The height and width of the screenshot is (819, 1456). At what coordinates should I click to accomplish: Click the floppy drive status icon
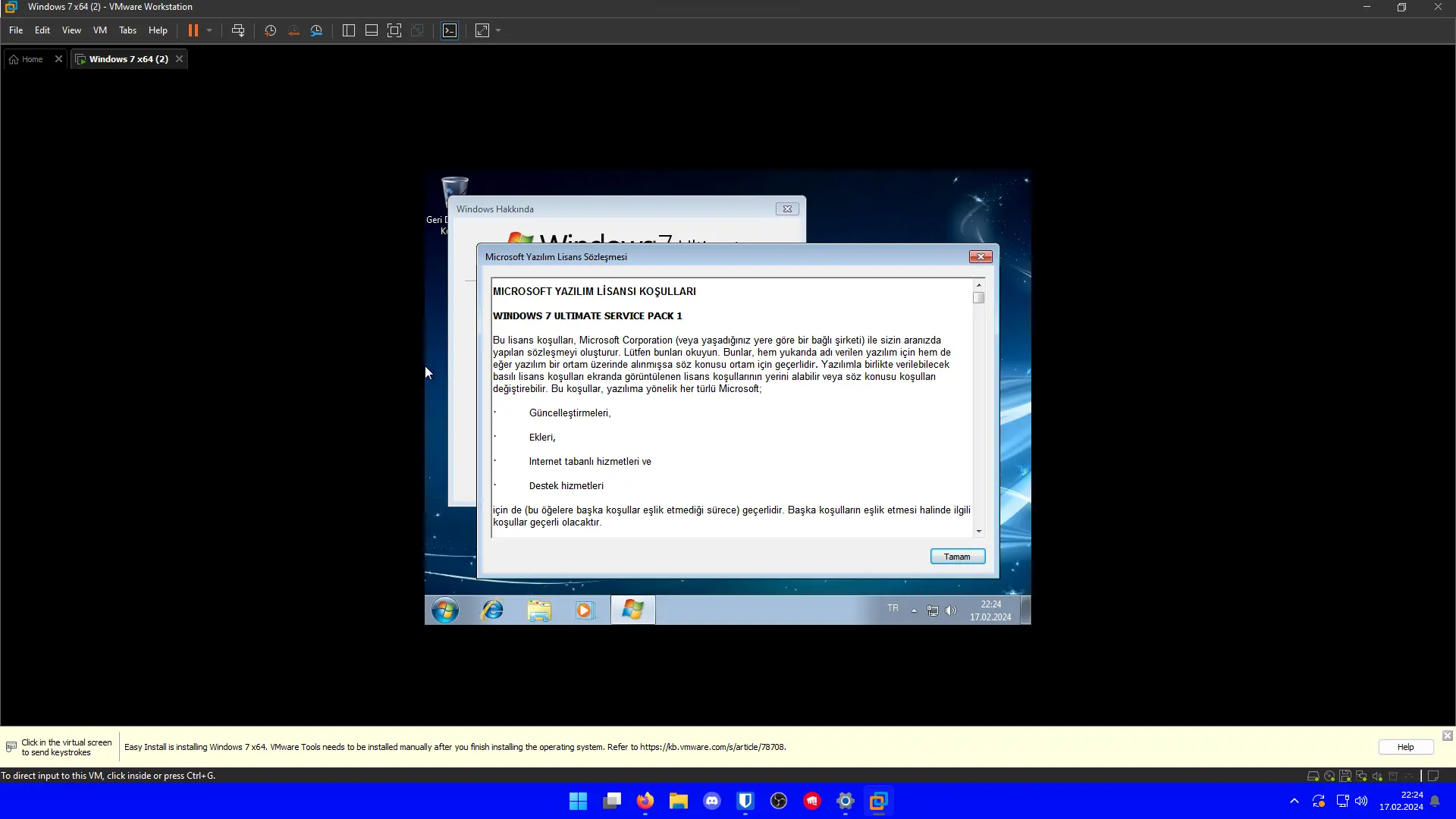click(1345, 776)
